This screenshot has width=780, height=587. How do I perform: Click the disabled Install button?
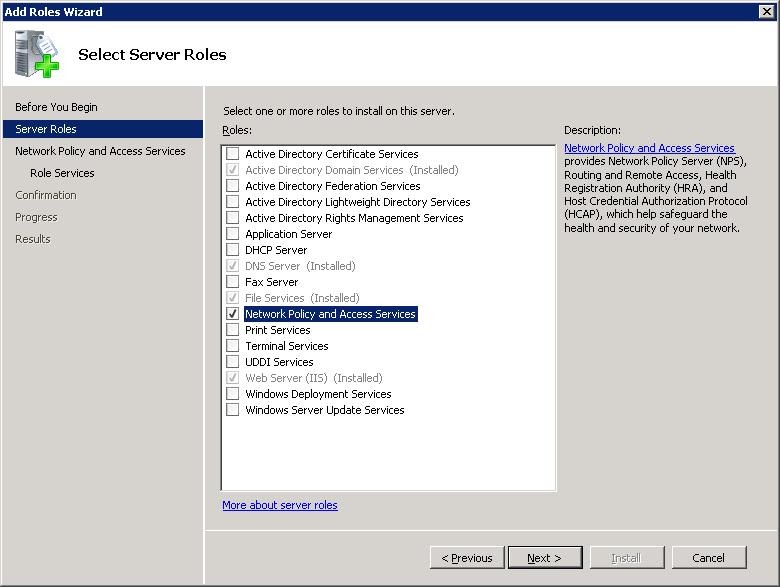click(627, 558)
